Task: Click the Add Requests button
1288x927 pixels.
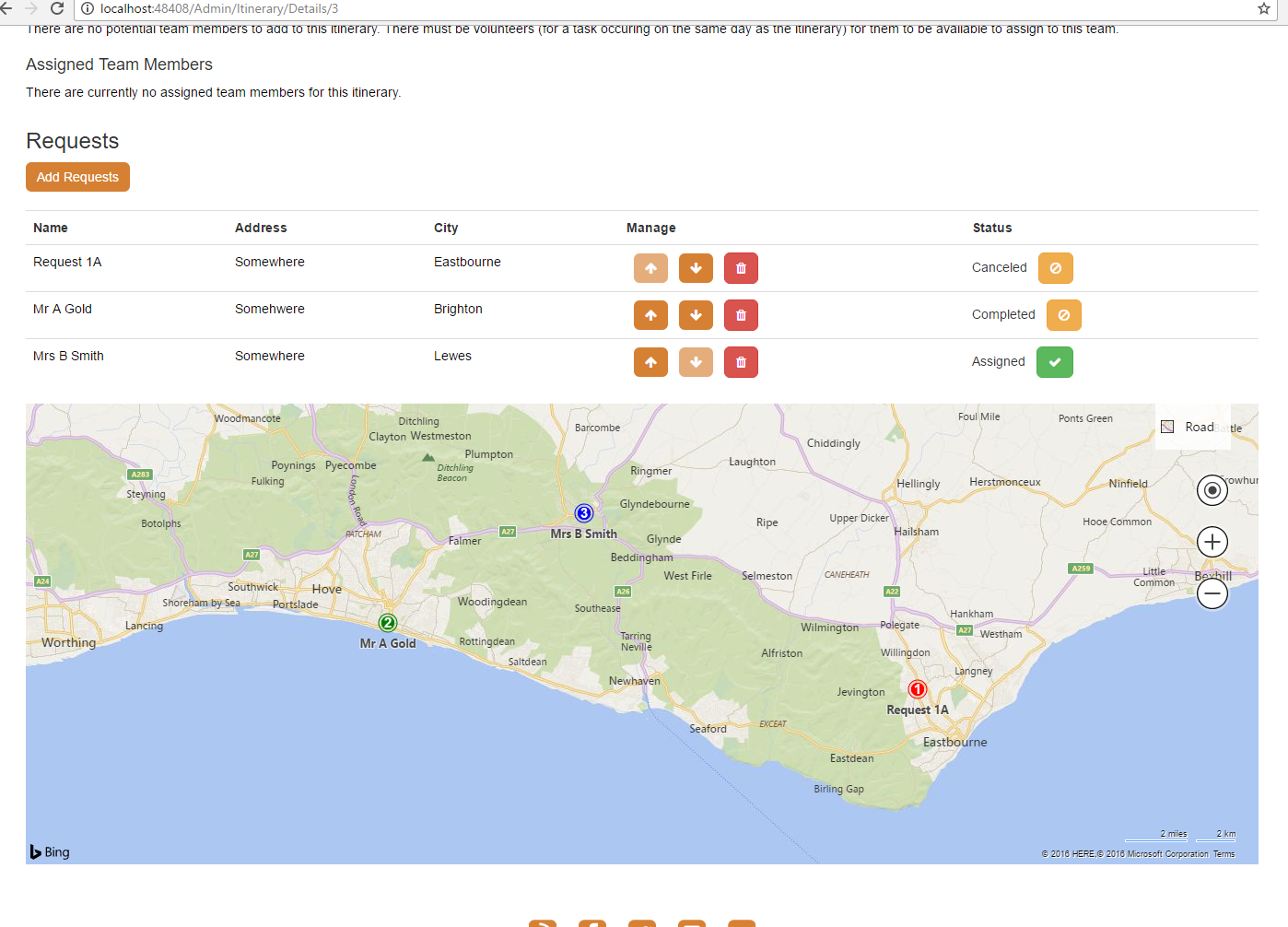Action: (x=77, y=177)
